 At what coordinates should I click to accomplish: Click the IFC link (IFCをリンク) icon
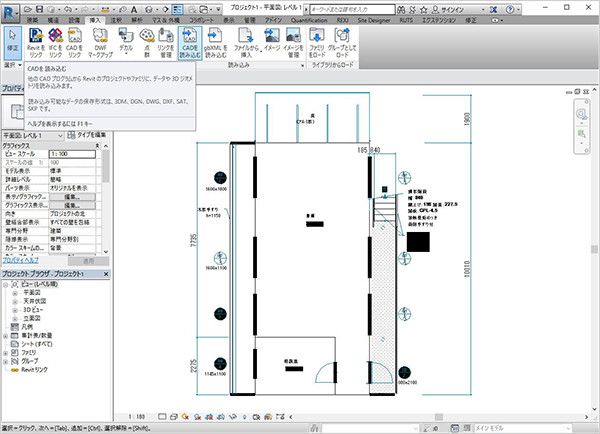pyautogui.click(x=55, y=43)
